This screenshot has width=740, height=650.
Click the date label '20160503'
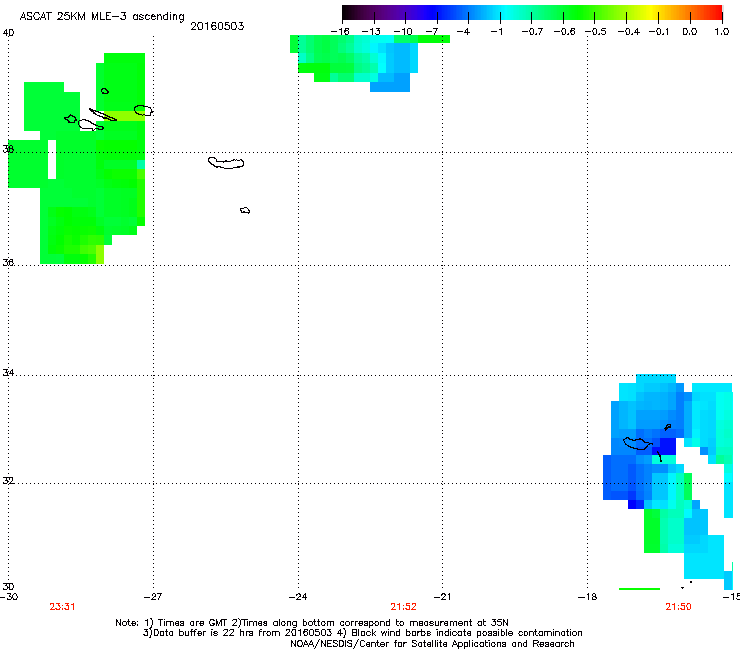tap(217, 26)
